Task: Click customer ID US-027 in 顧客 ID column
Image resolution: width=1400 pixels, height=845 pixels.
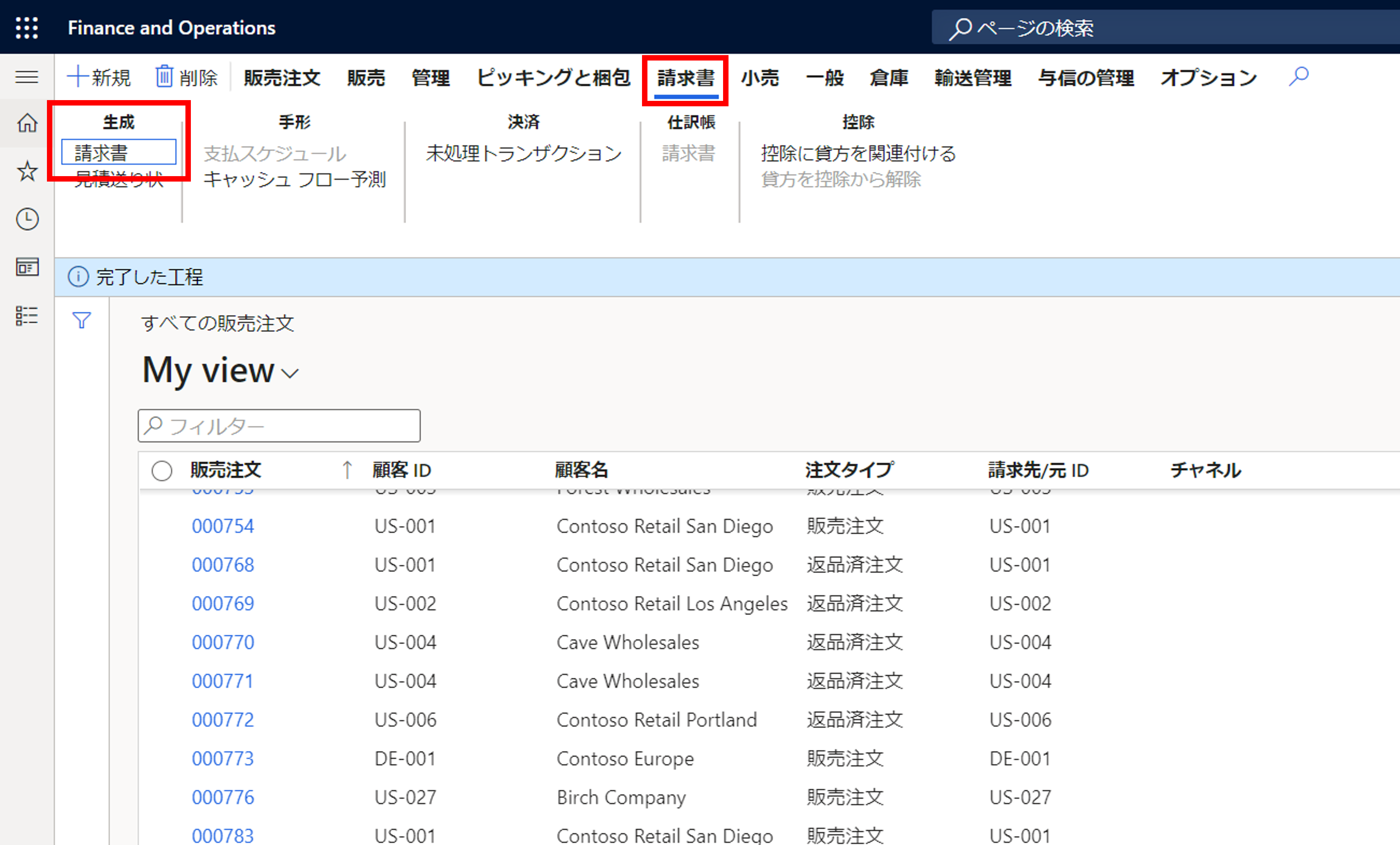Action: coord(405,797)
